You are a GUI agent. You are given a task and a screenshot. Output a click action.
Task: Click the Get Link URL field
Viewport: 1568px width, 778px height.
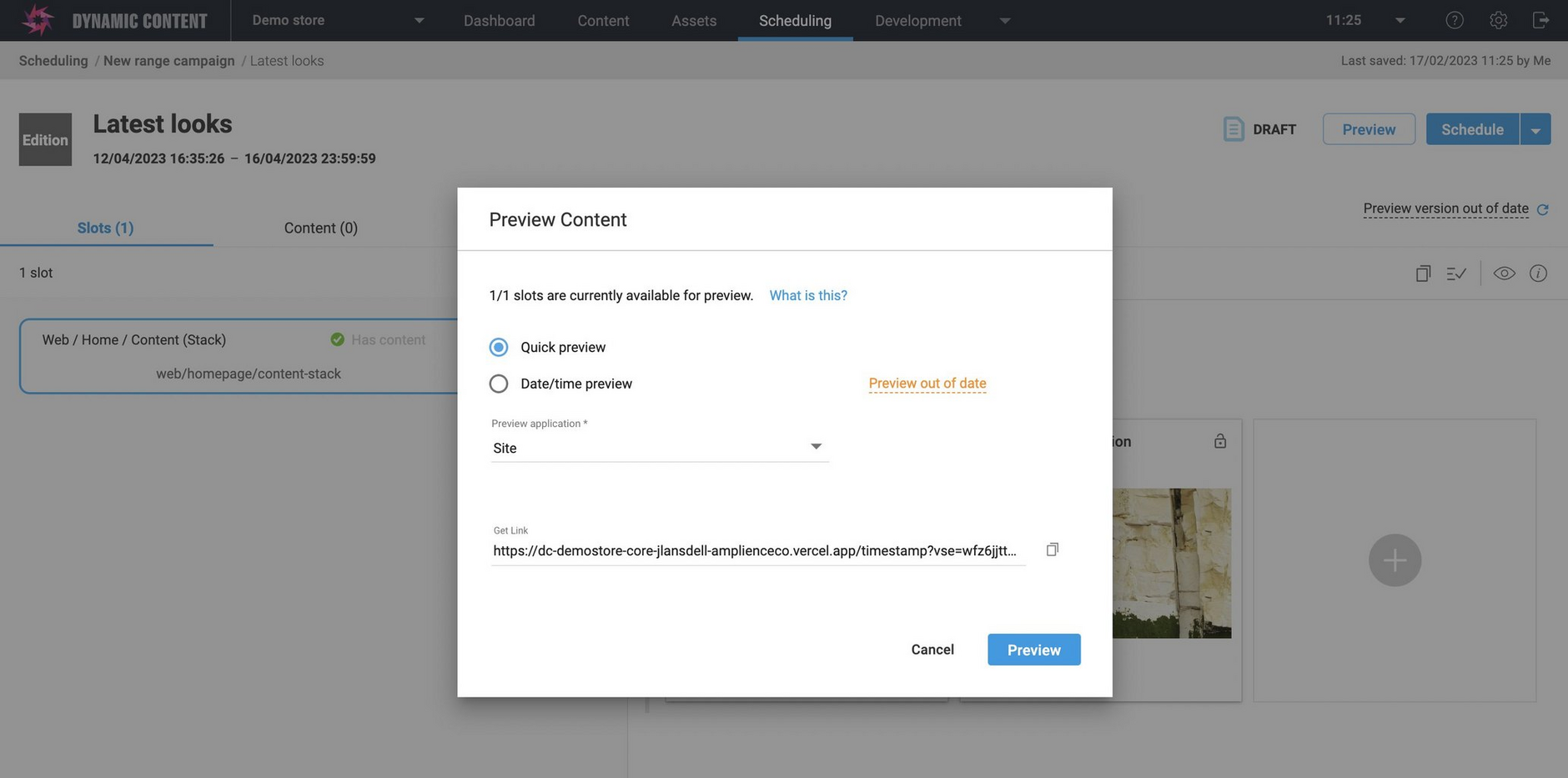pos(755,550)
